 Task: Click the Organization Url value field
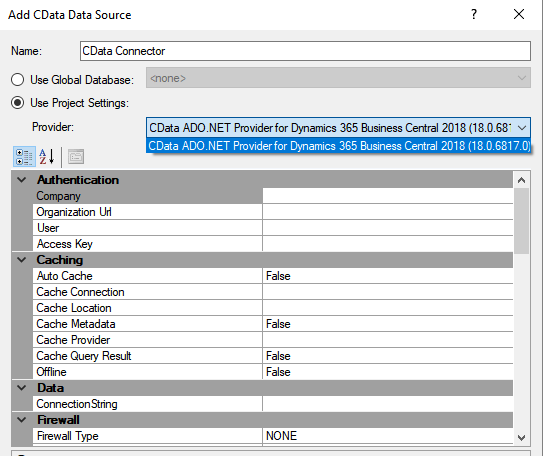click(x=388, y=212)
